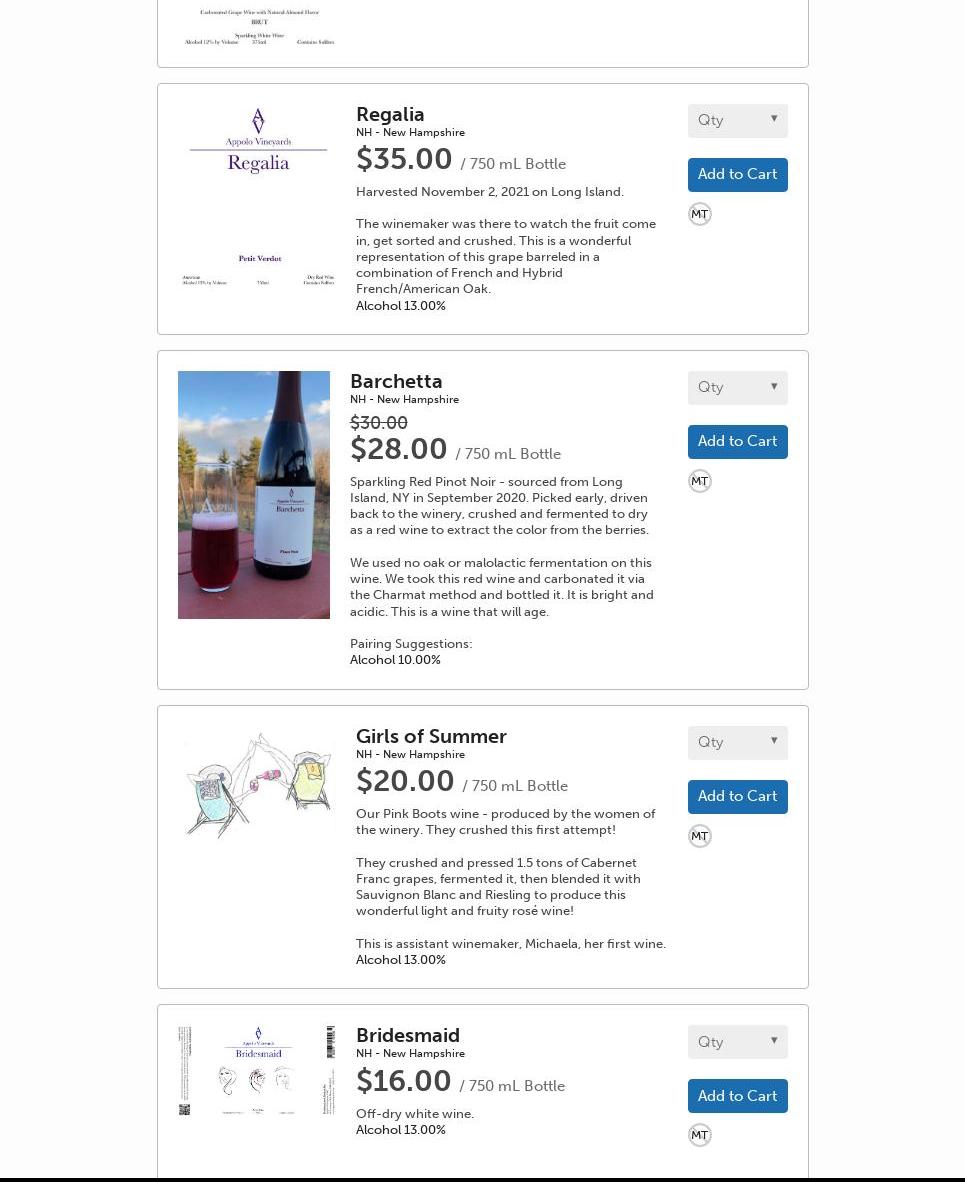965x1182 pixels.
Task: Add Girls of Summer to cart
Action: pyautogui.click(x=737, y=797)
